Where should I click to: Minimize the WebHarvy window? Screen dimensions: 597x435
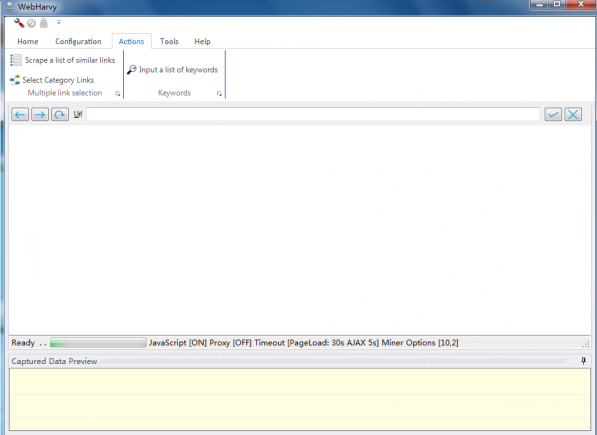click(x=540, y=5)
